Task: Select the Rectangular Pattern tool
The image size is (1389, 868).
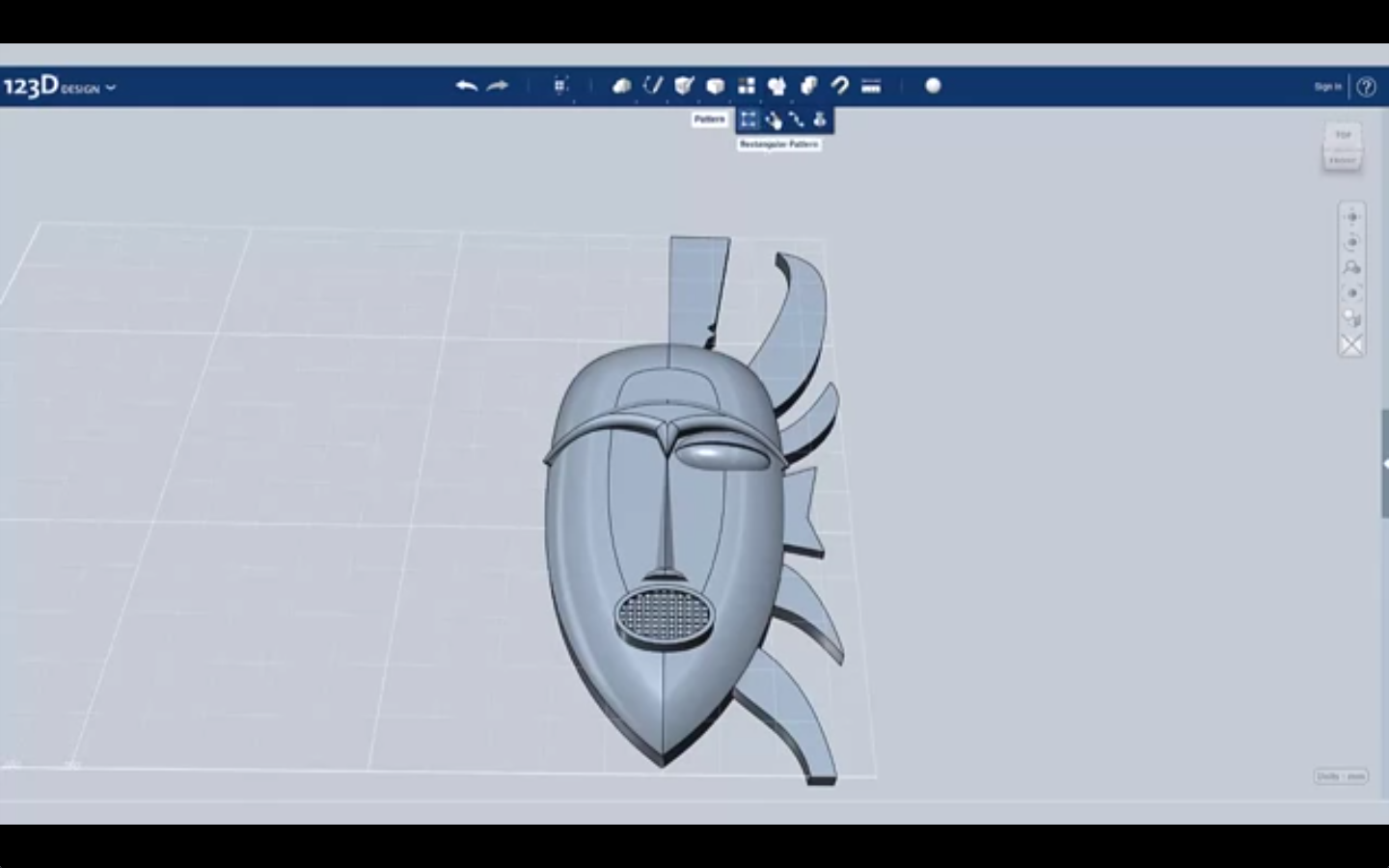Action: click(749, 120)
